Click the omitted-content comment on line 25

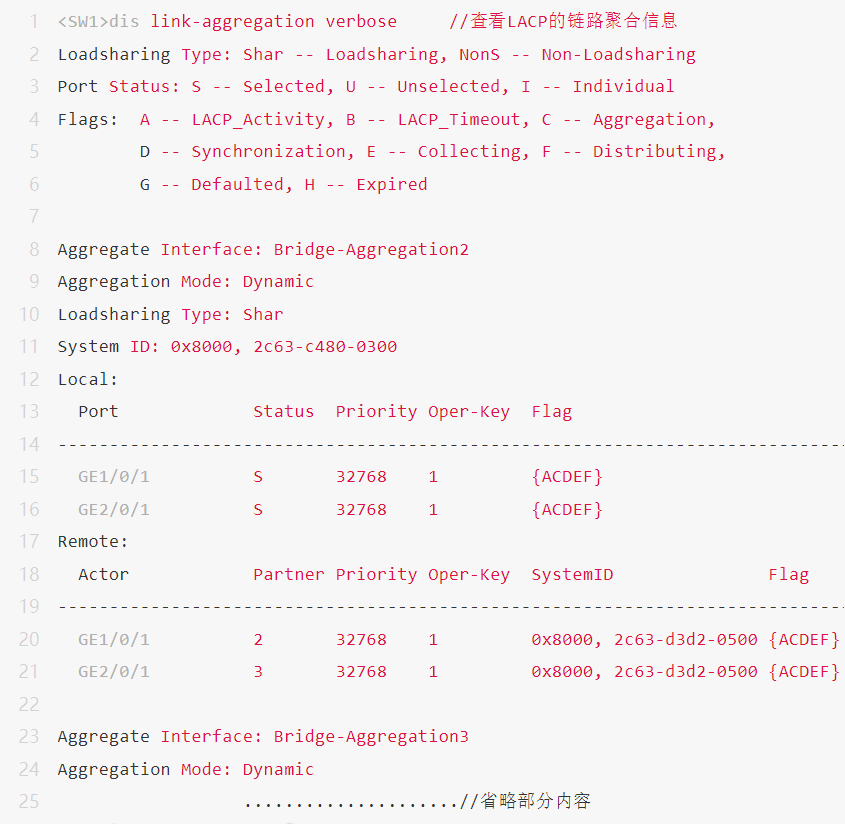525,802
